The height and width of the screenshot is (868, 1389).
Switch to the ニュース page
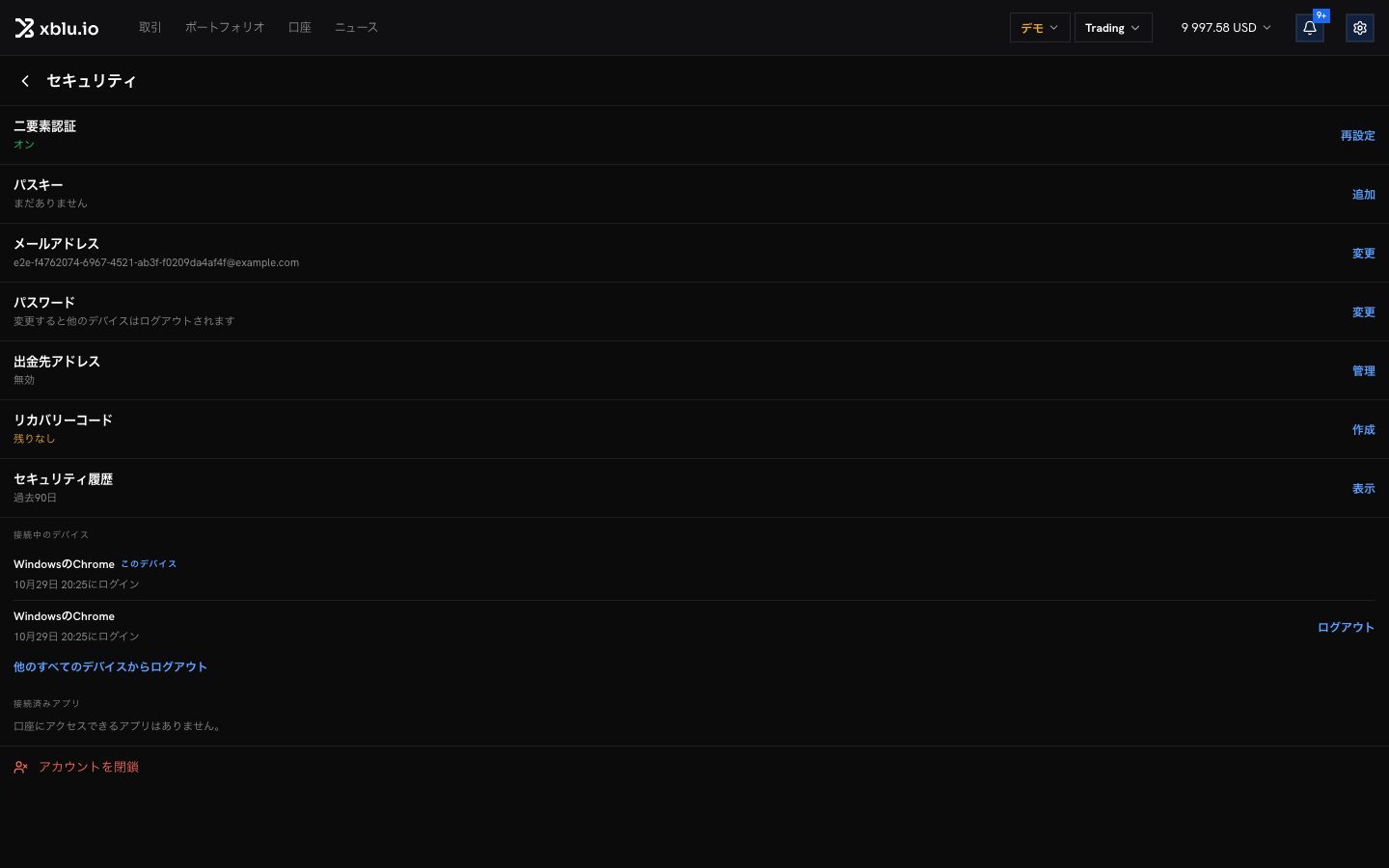tap(356, 27)
